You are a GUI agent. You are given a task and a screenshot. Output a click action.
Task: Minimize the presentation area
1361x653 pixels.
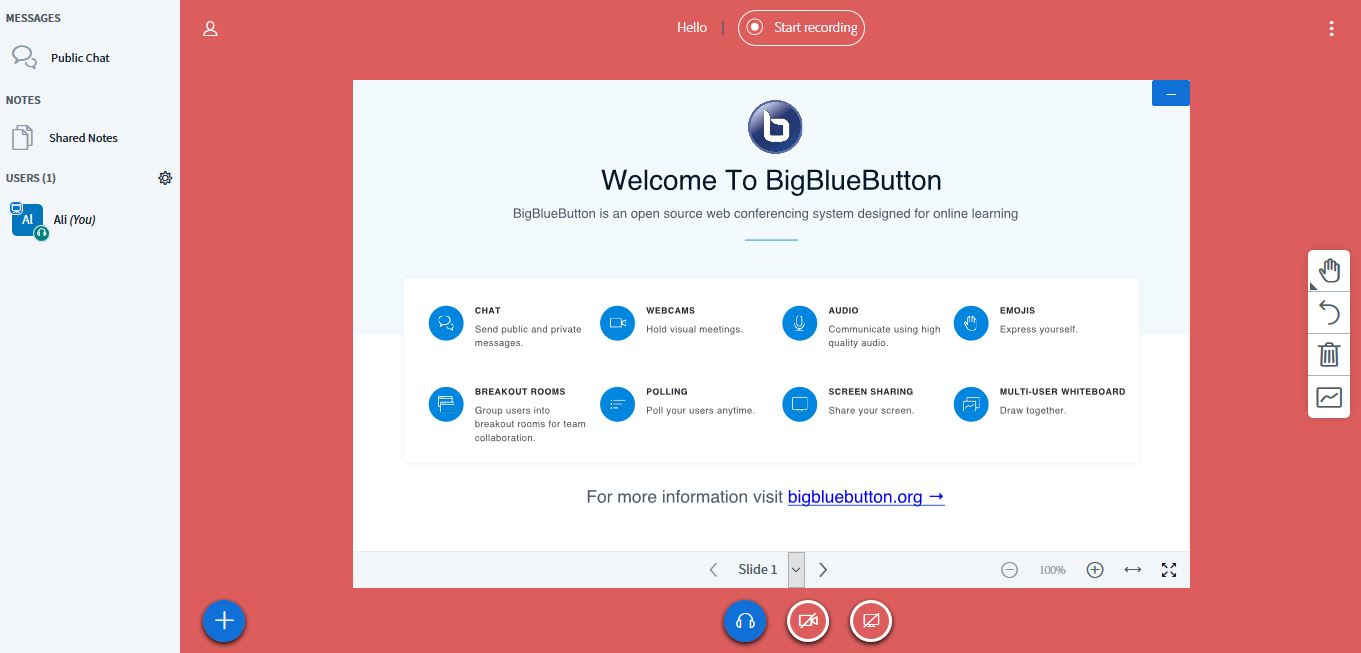pyautogui.click(x=1170, y=92)
